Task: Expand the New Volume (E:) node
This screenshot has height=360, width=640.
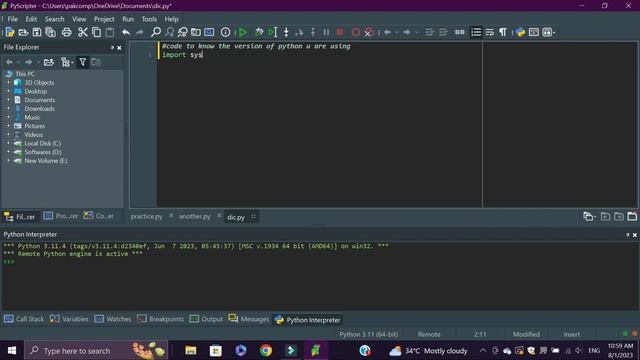Action: click(8, 161)
